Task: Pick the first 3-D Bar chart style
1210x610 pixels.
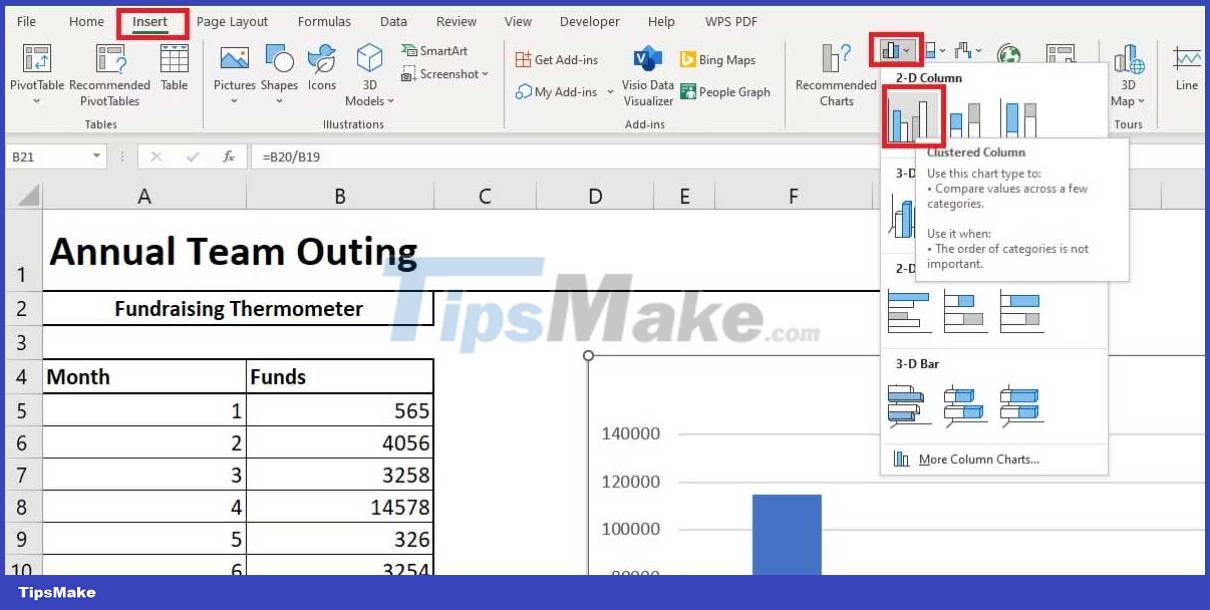Action: (x=908, y=404)
